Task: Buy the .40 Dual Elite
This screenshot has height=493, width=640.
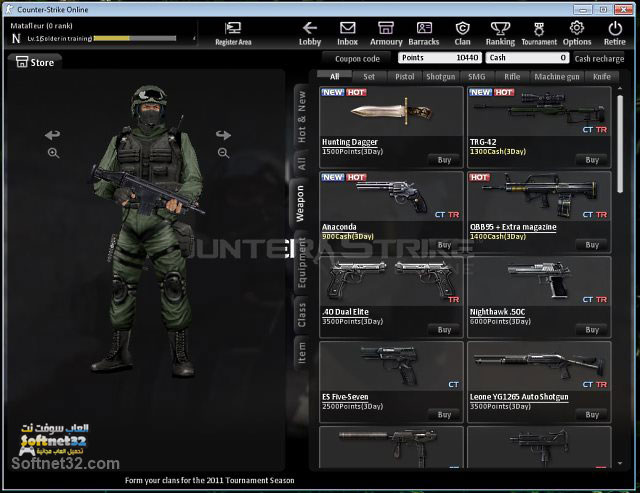Action: [444, 330]
